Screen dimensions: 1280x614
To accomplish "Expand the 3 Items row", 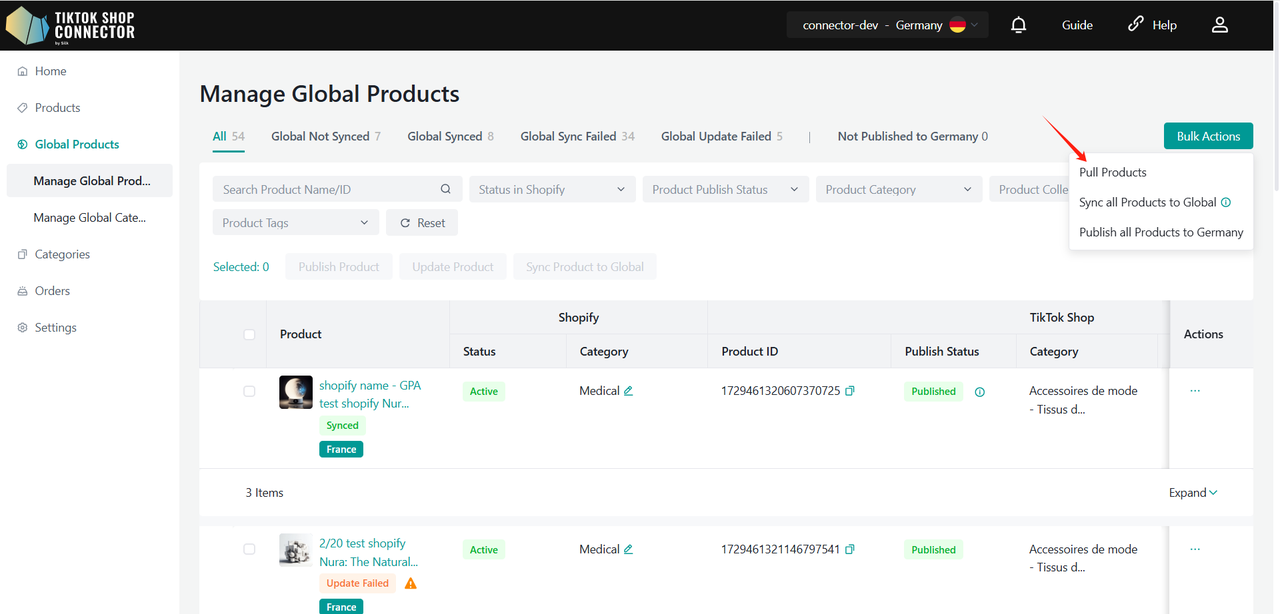I will [1193, 492].
